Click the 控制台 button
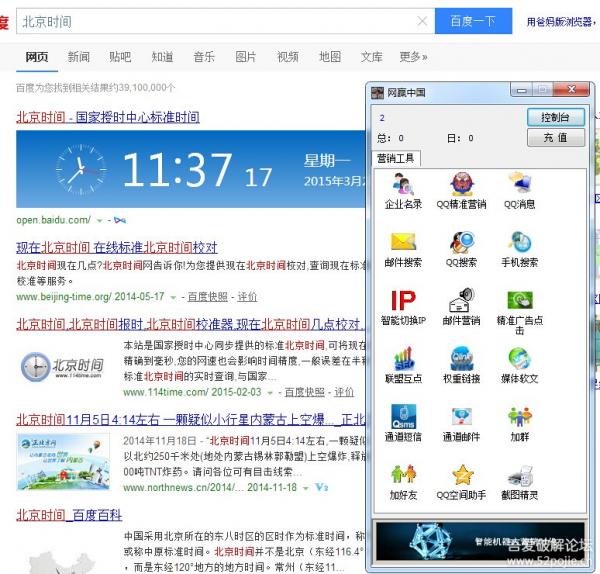The width and height of the screenshot is (600, 574). pyautogui.click(x=556, y=117)
